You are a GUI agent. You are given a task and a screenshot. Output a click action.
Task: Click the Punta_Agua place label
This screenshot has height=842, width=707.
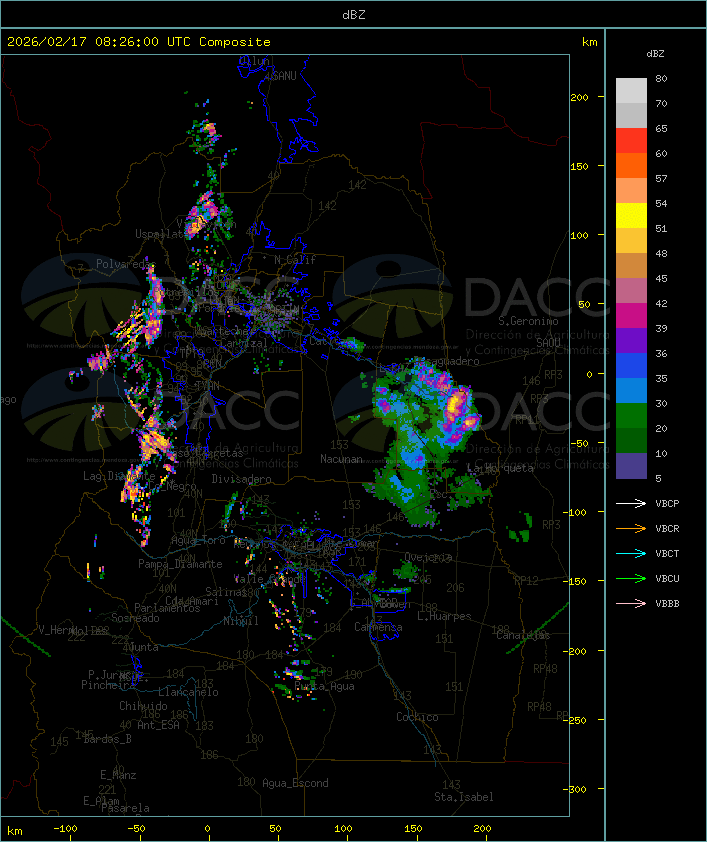coord(324,686)
